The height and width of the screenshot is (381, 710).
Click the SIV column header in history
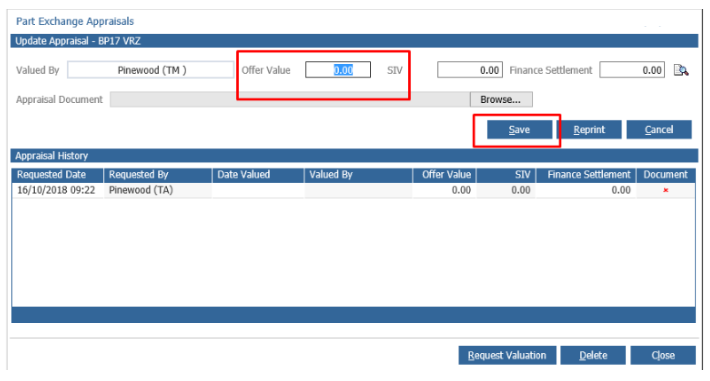click(x=506, y=175)
